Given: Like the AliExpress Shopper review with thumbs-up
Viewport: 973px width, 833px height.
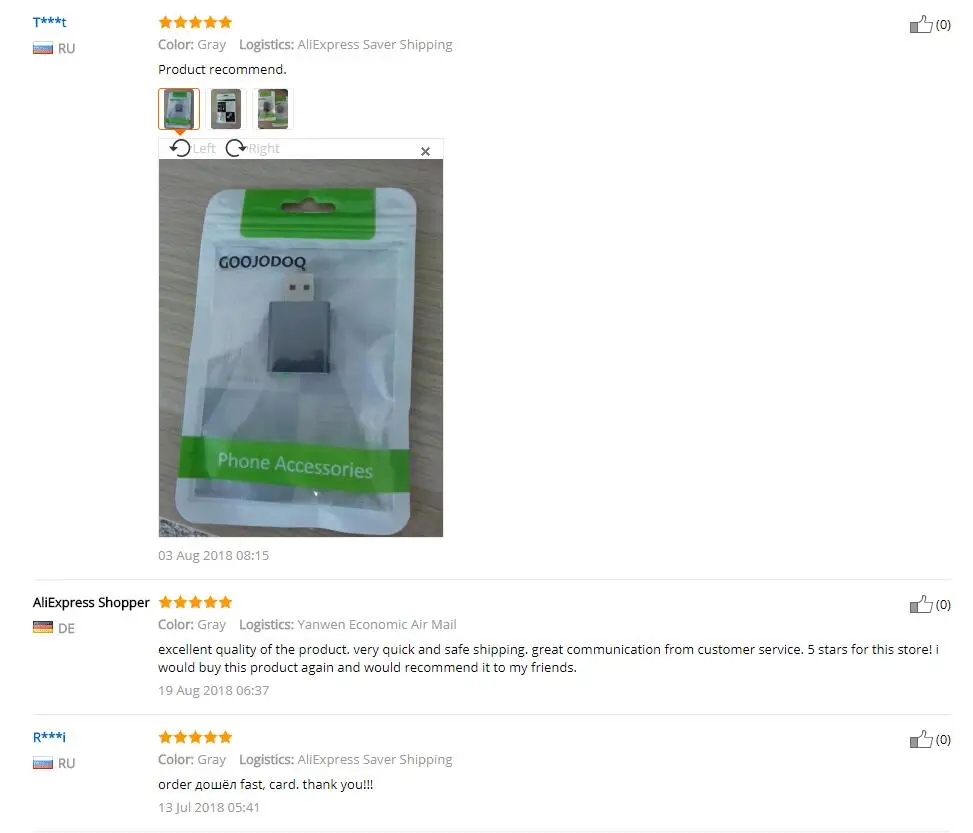Looking at the screenshot, I should point(921,605).
